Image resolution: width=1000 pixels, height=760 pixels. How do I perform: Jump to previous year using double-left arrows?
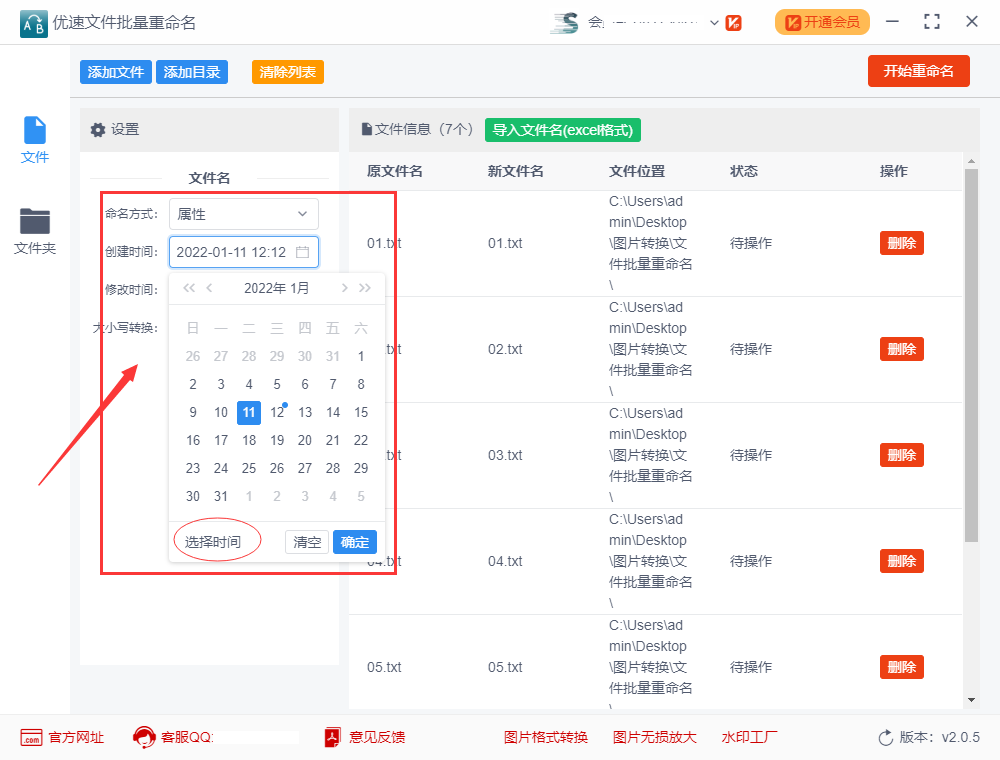[189, 287]
